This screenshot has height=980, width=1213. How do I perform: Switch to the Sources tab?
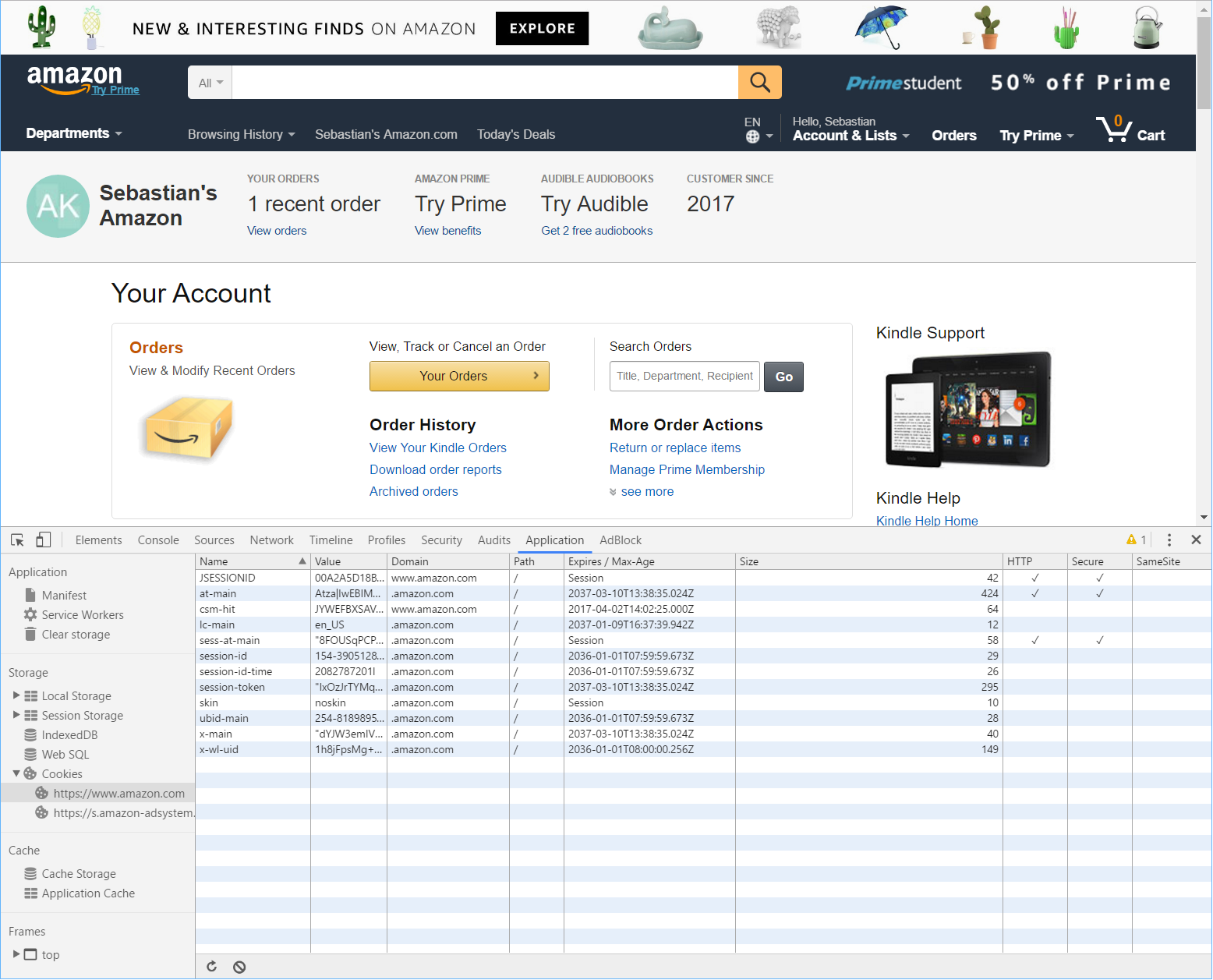click(x=214, y=540)
